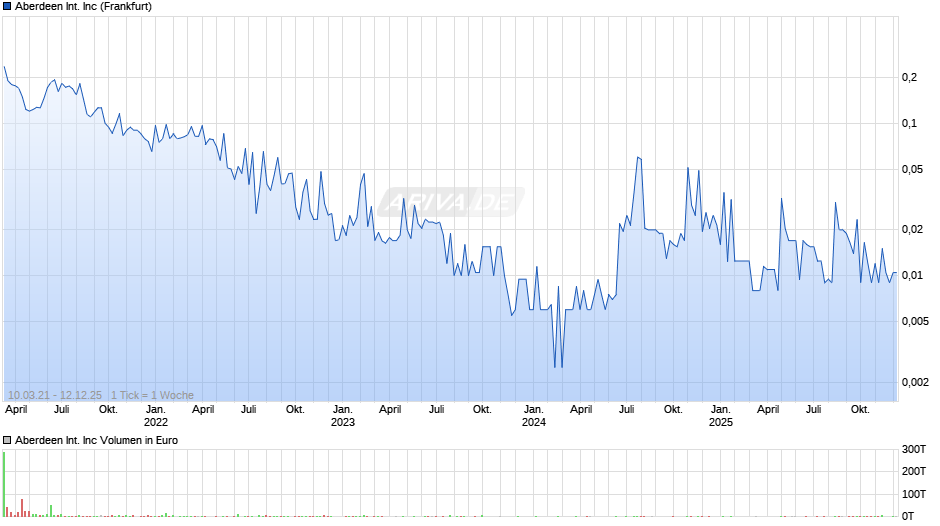
Task: Click the 'Jan. 2022' time axis label
Action: pyautogui.click(x=156, y=416)
